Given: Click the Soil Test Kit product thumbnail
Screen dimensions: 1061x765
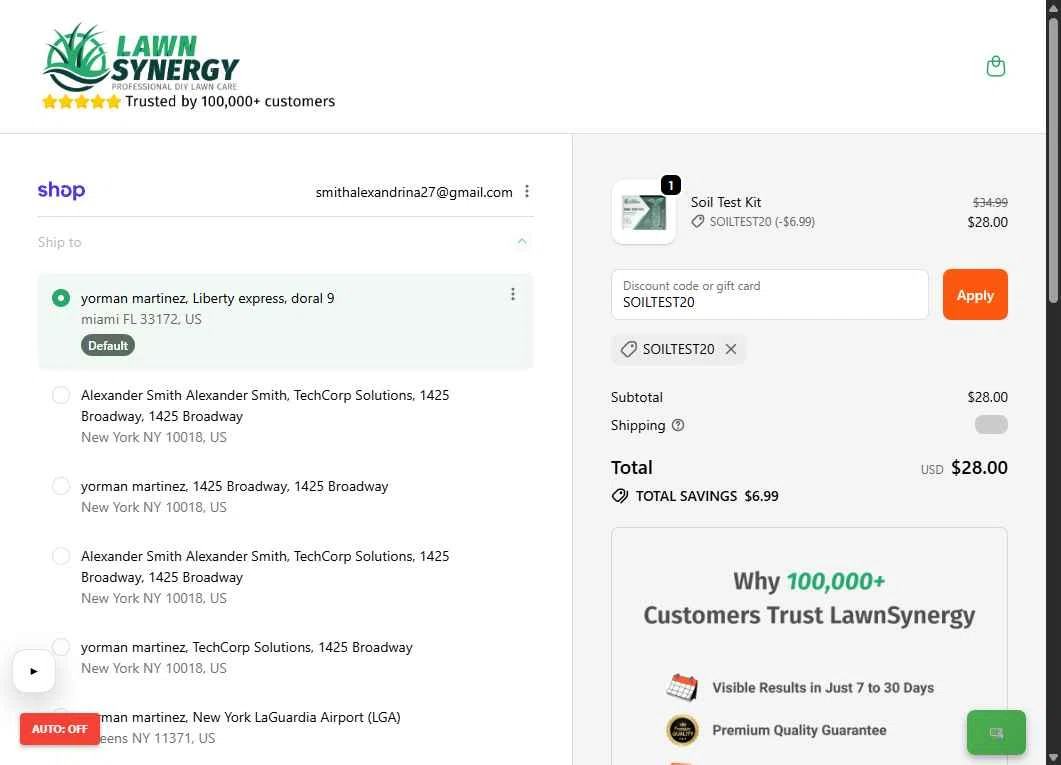Looking at the screenshot, I should [644, 212].
